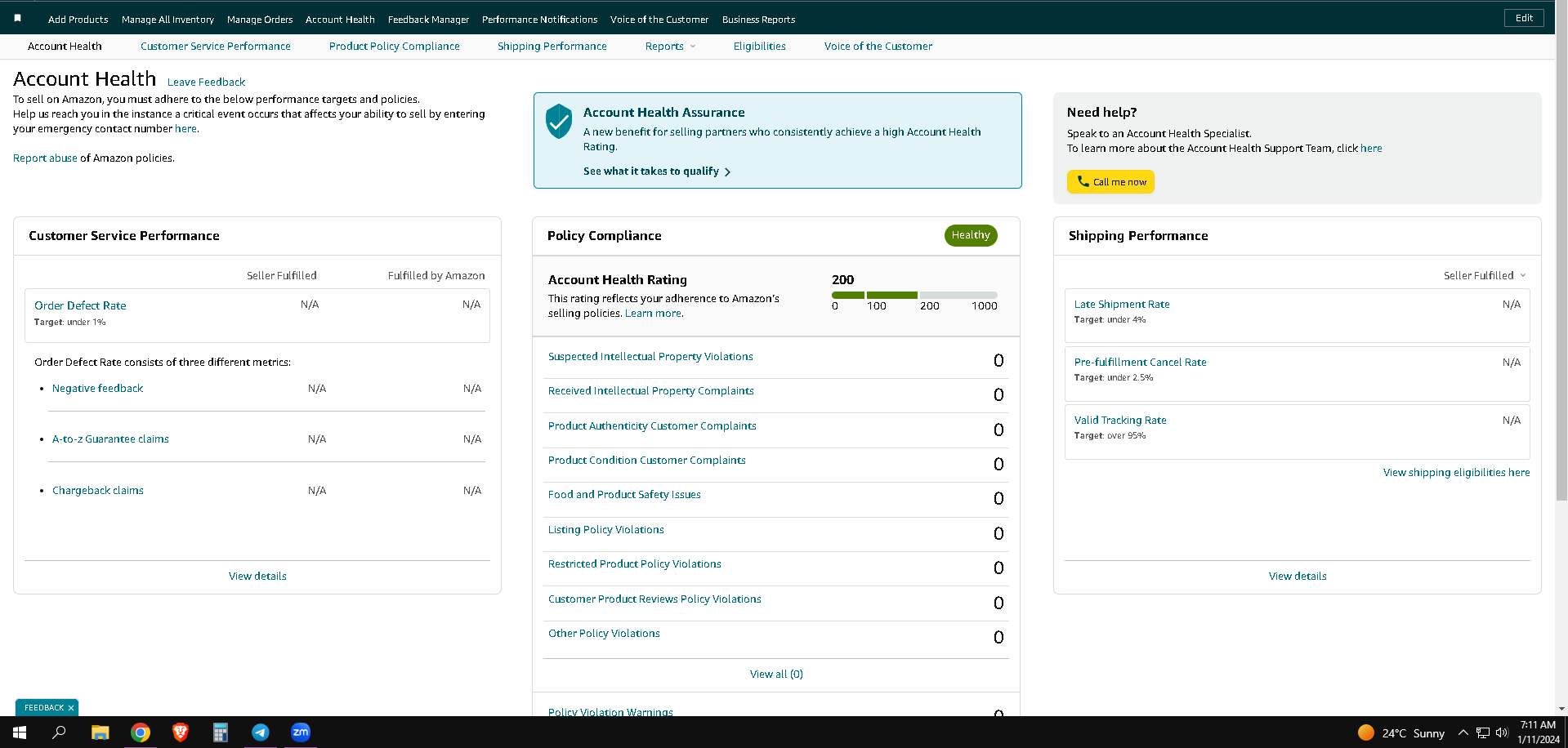The width and height of the screenshot is (1568, 748).
Task: Close the FEEDBACK tab with its X
Action: [x=71, y=708]
